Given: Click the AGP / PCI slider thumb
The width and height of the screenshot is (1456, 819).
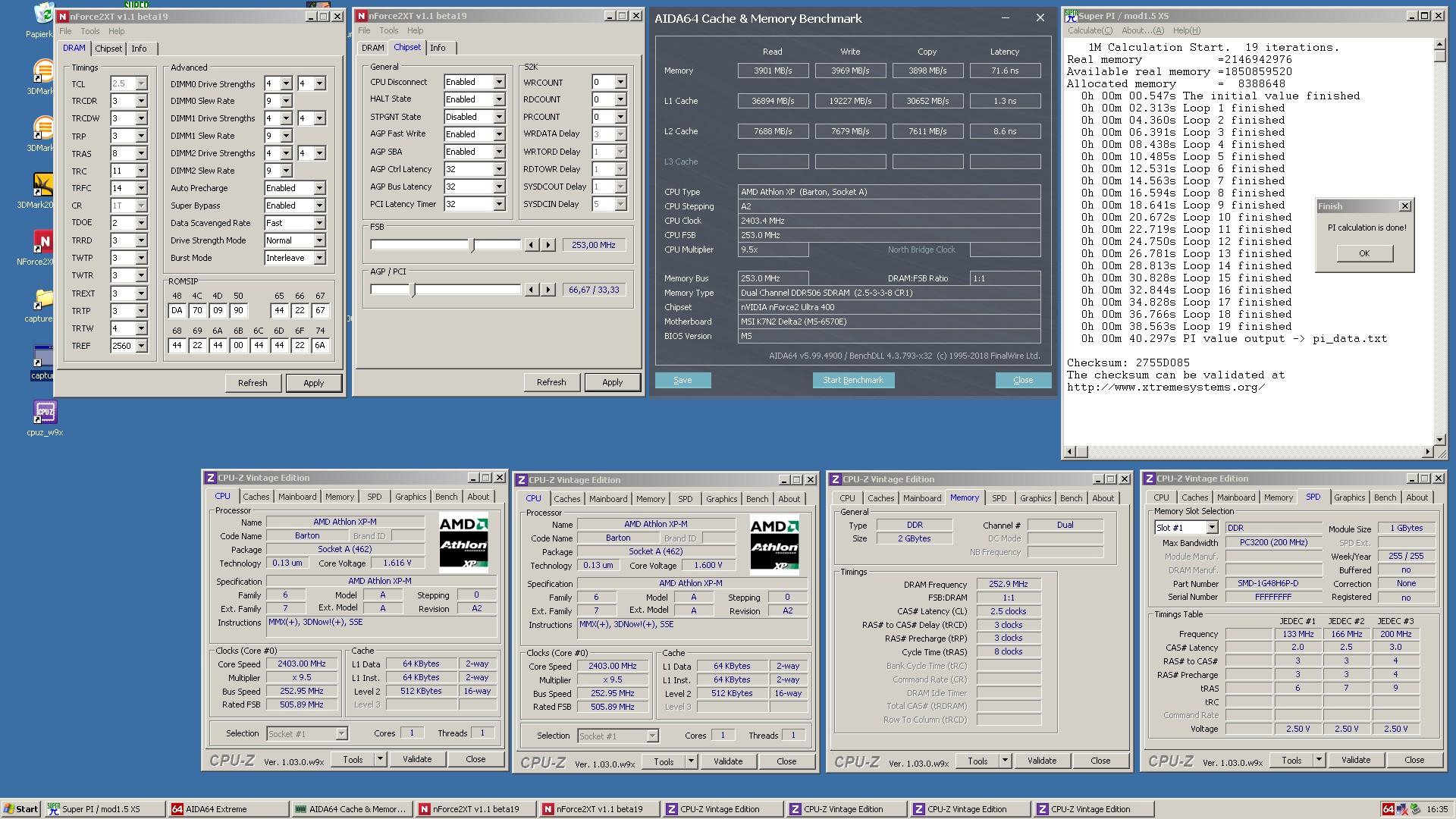Looking at the screenshot, I should click(413, 290).
